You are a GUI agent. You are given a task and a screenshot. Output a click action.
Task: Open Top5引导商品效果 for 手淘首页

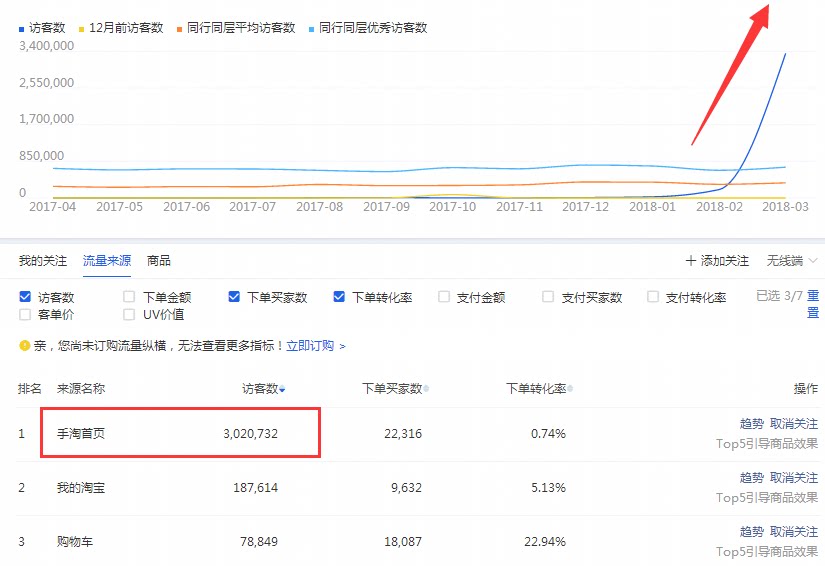(x=767, y=443)
